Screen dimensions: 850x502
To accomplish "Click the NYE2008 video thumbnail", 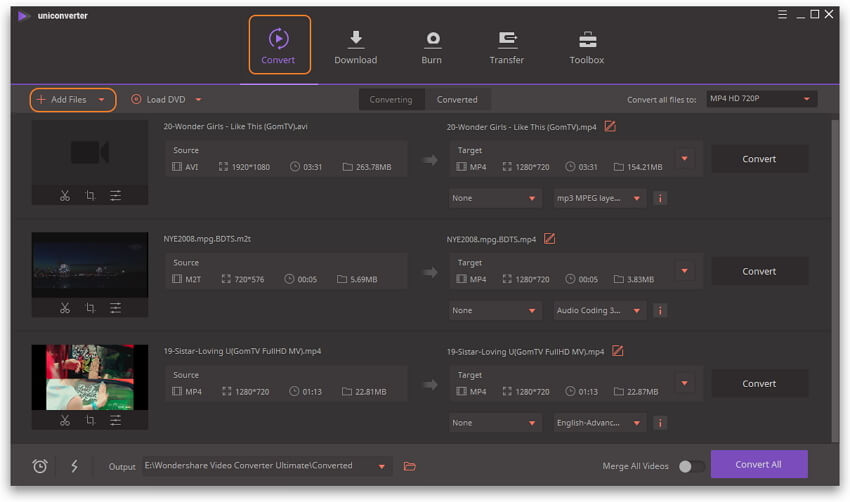I will (90, 265).
